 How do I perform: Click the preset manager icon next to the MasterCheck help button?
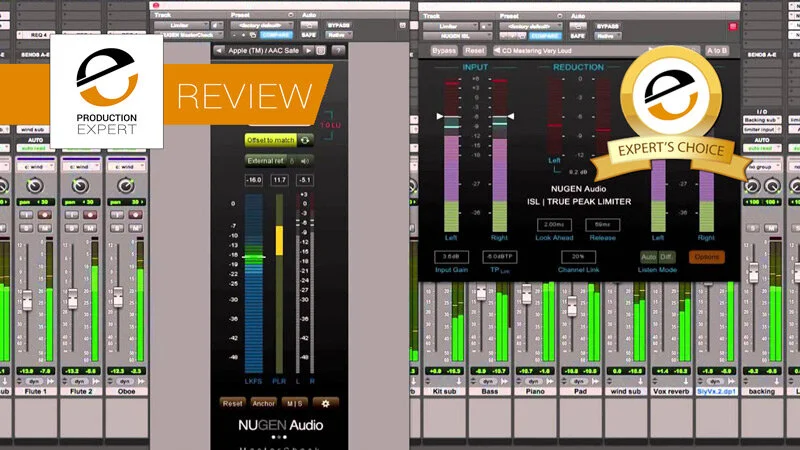point(321,51)
